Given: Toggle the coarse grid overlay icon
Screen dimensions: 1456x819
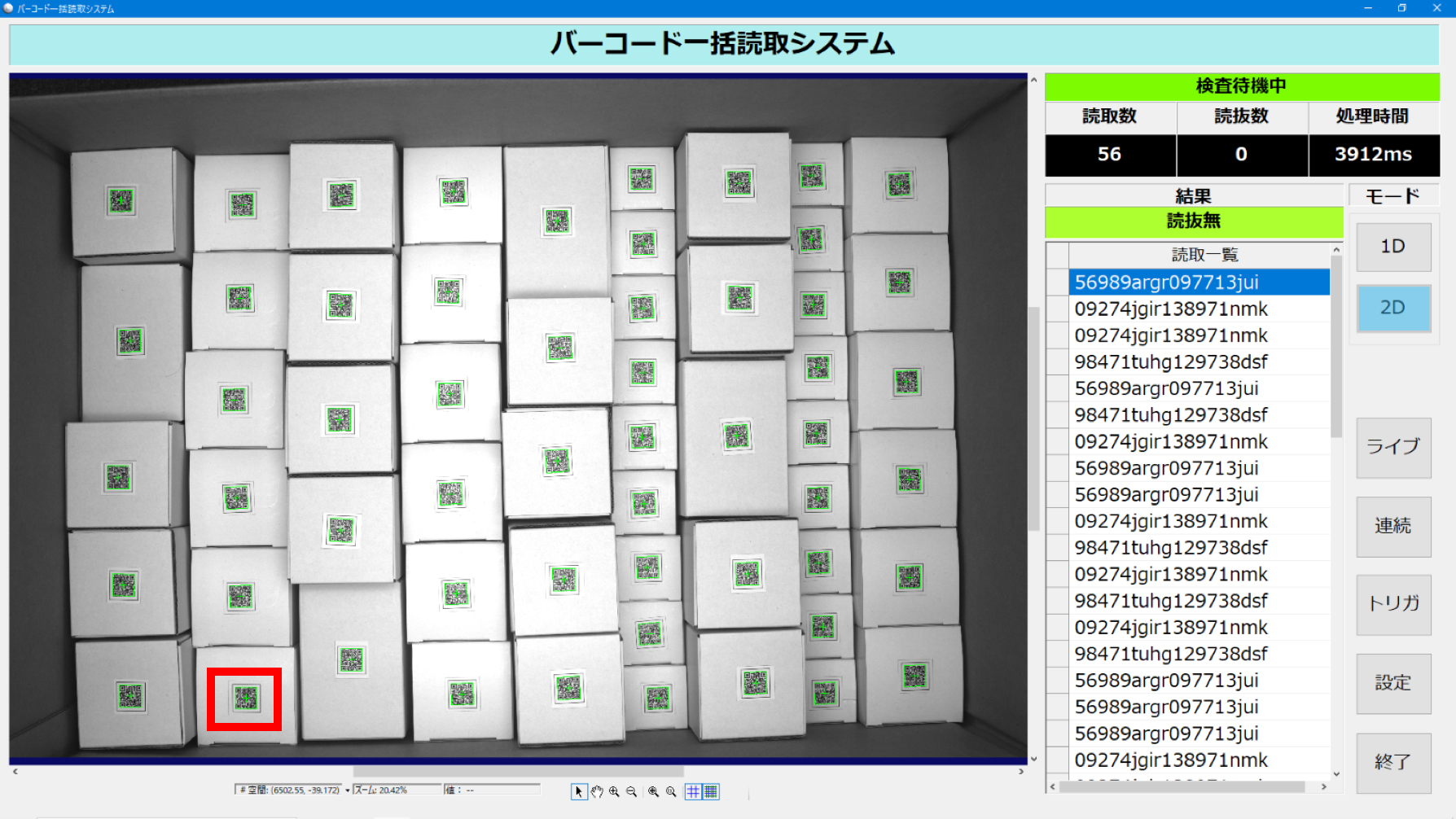Looking at the screenshot, I should (693, 791).
